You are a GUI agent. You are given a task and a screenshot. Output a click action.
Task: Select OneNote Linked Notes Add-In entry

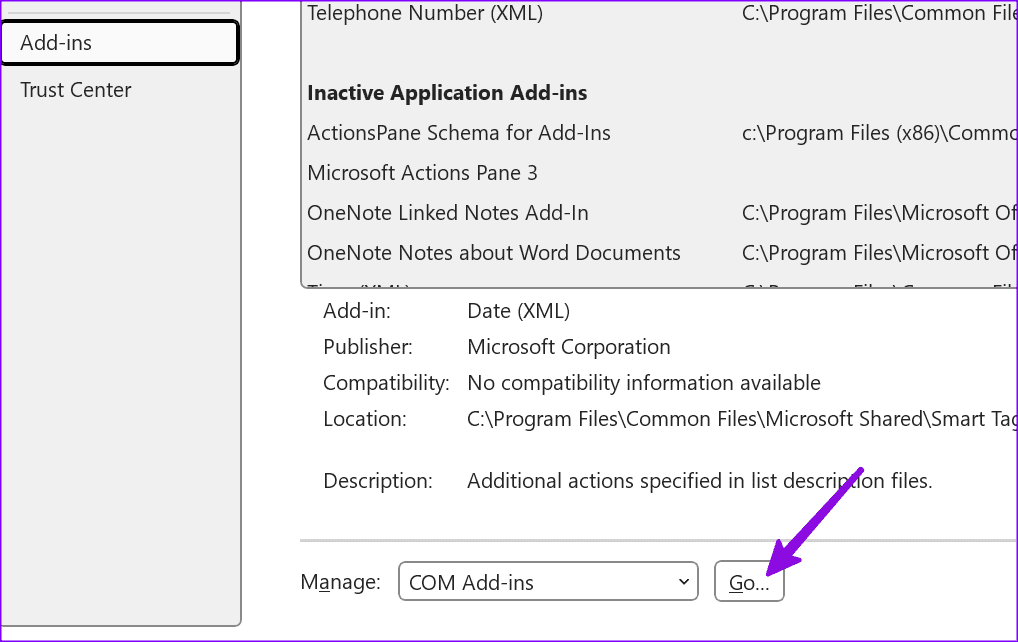click(447, 213)
